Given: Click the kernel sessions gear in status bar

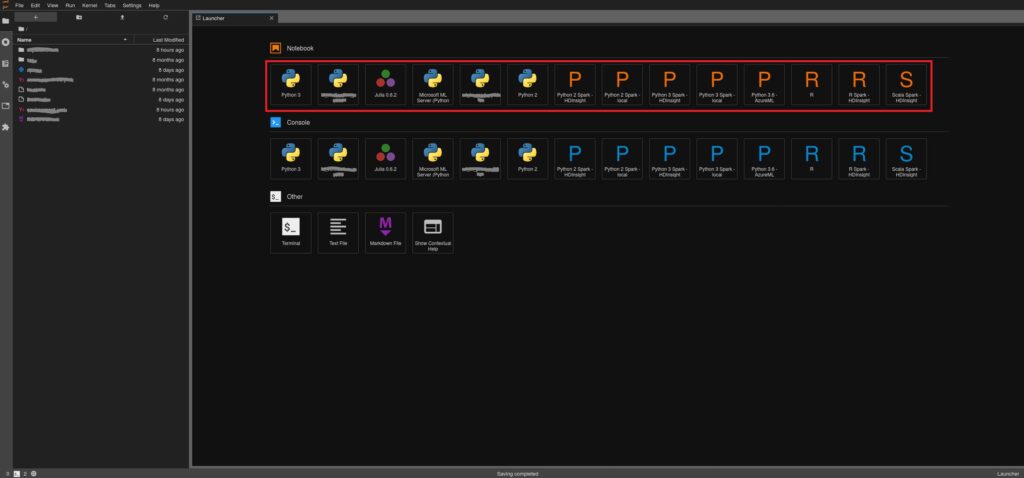Looking at the screenshot, I should coord(33,473).
